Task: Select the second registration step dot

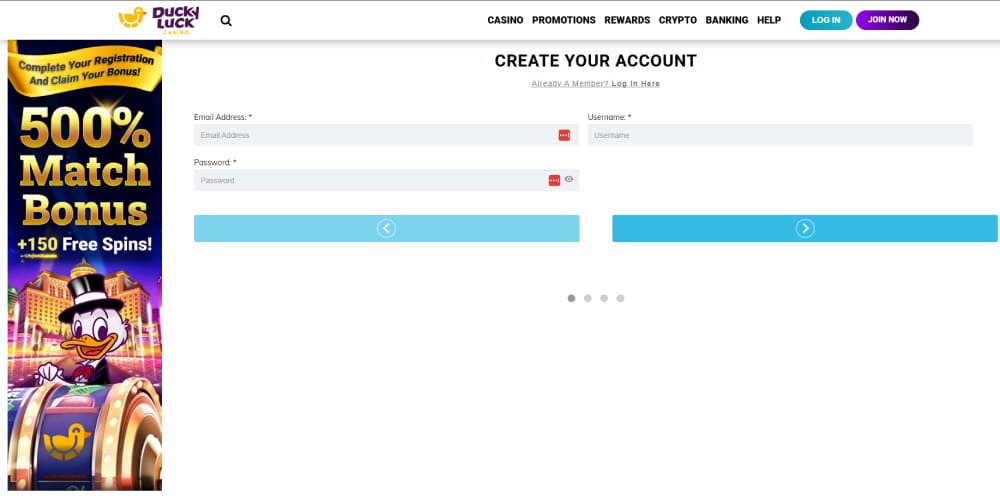Action: [588, 298]
